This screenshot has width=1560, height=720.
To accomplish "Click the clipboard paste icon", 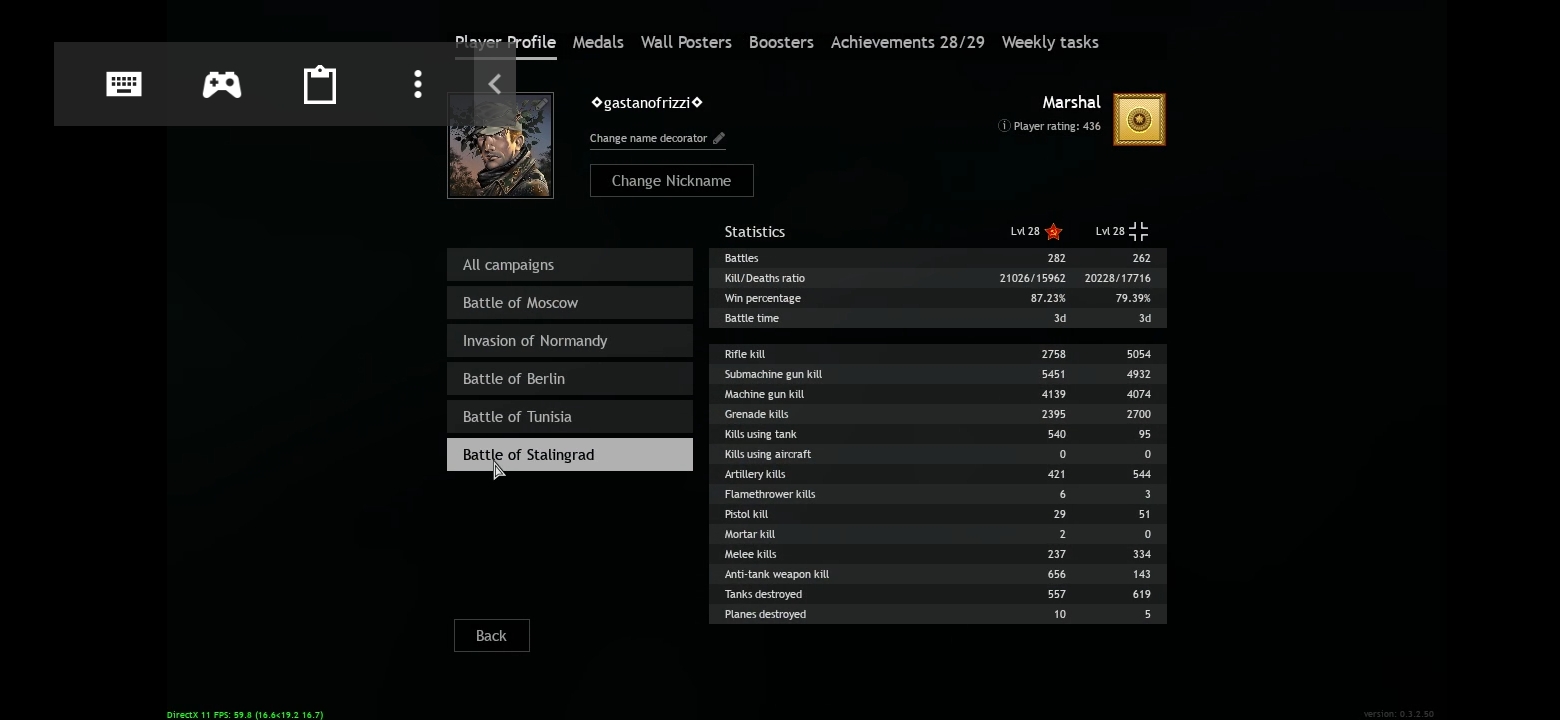I will coord(320,85).
